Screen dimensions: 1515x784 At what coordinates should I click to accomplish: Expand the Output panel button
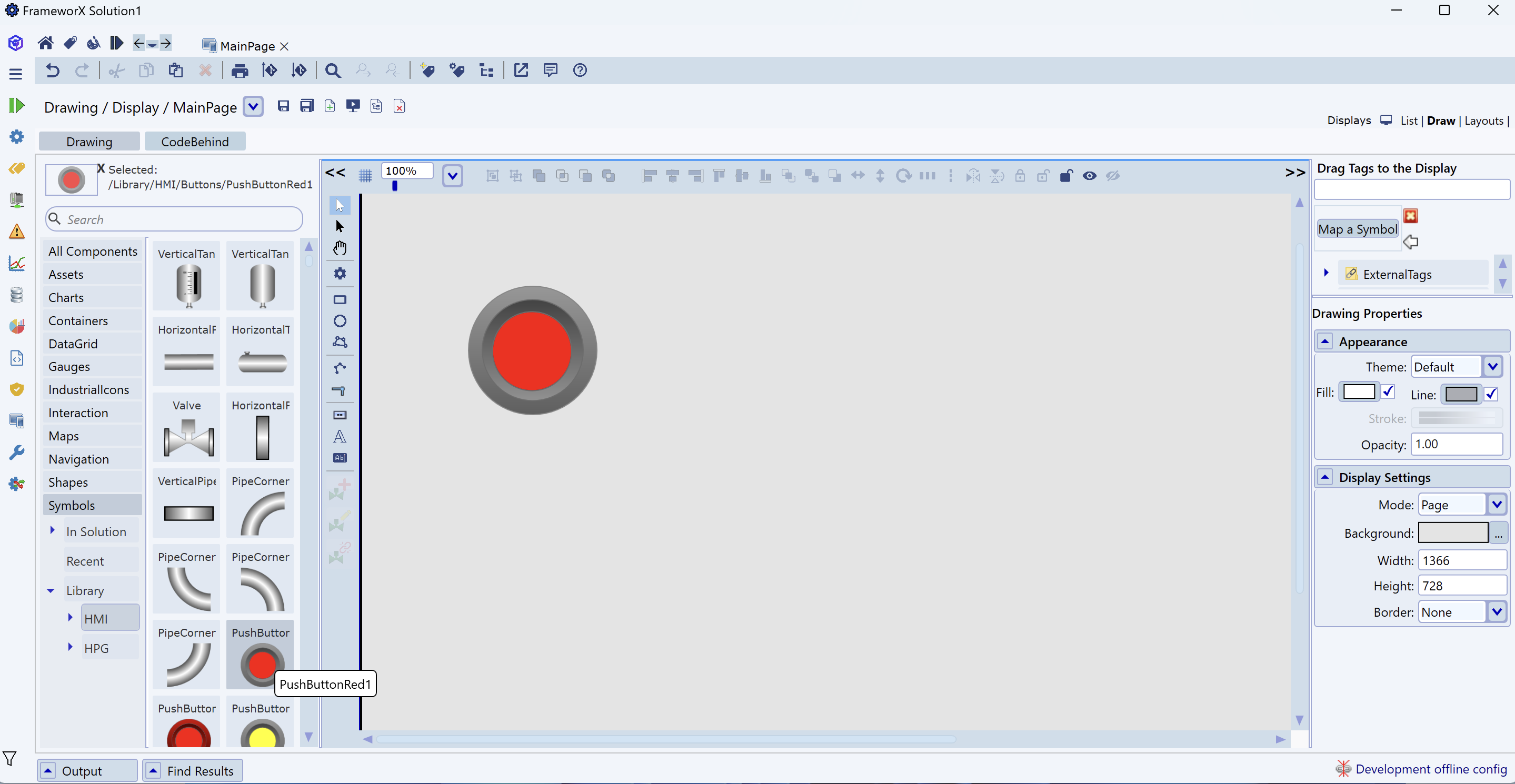(x=87, y=770)
